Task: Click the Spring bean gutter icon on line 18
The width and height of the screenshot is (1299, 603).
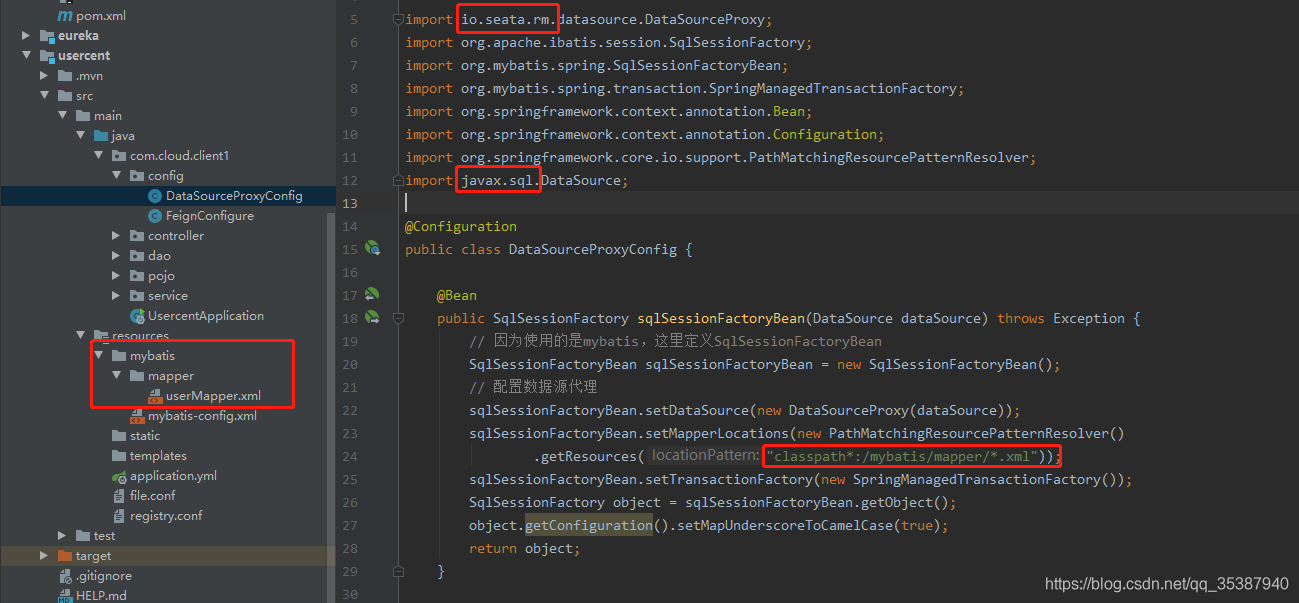Action: tap(372, 318)
